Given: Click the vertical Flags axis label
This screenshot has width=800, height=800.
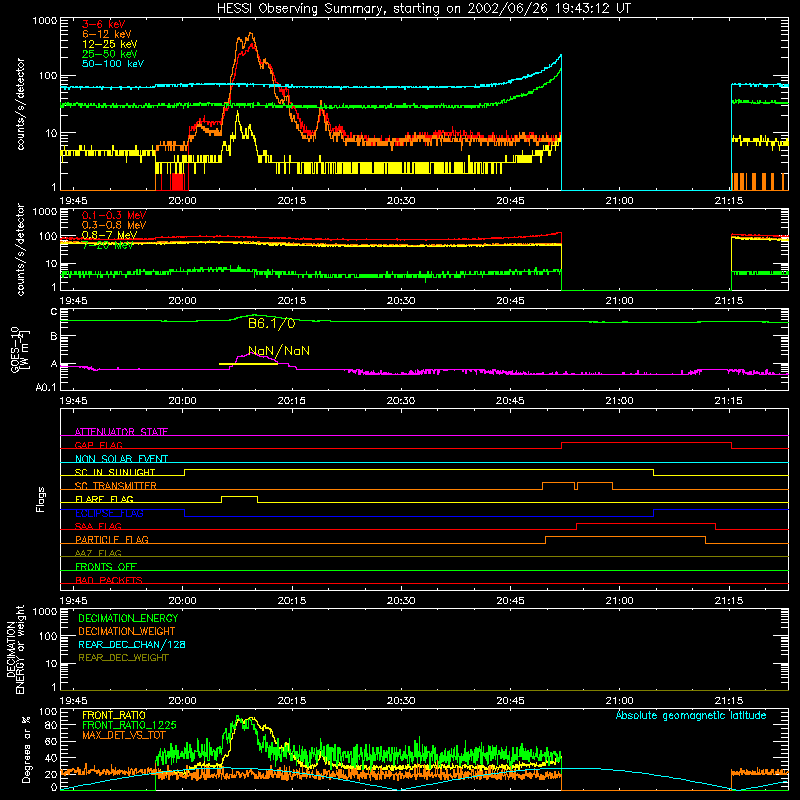Looking at the screenshot, I should (x=40, y=499).
